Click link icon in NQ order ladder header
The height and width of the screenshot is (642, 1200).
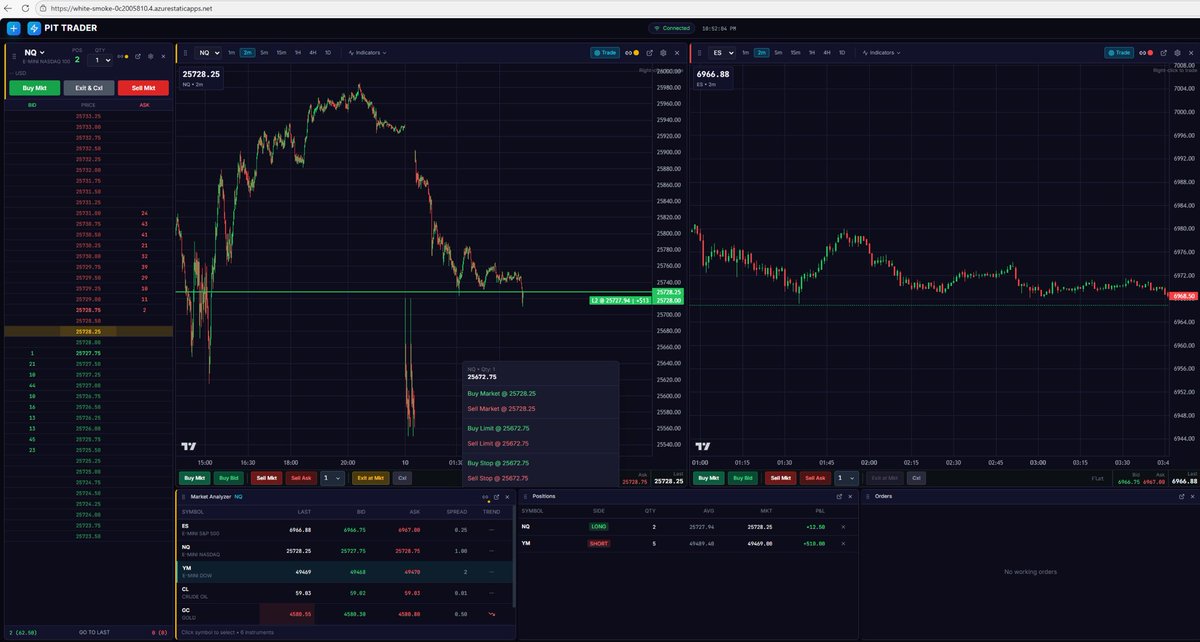pos(119,56)
